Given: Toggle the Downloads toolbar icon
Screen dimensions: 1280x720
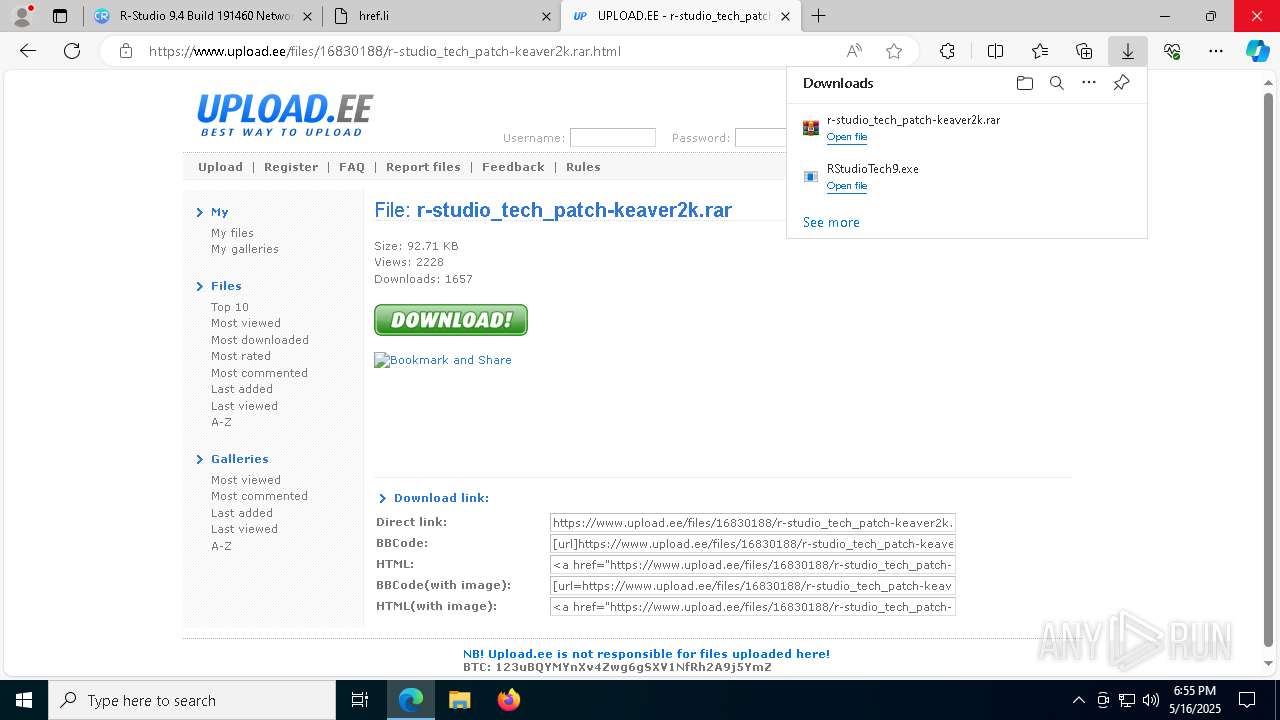Looking at the screenshot, I should coord(1128,51).
